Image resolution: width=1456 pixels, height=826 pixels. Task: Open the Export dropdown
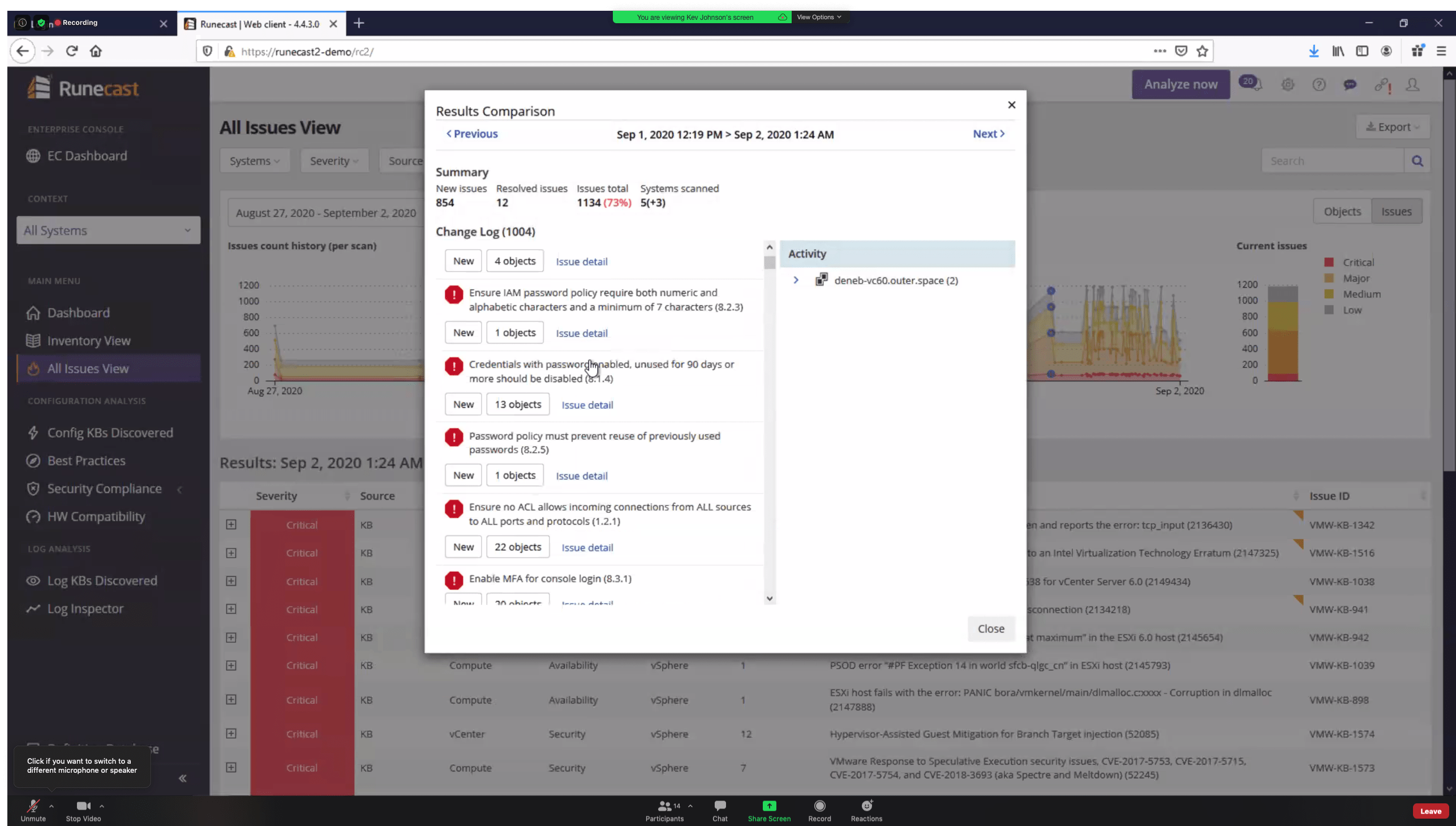[1393, 127]
